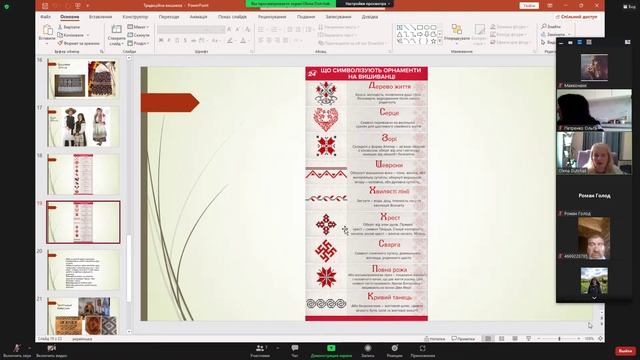Toggle text shadow (S) formatting
Image resolution: width=640 pixels, height=360 pixels.
(185, 40)
